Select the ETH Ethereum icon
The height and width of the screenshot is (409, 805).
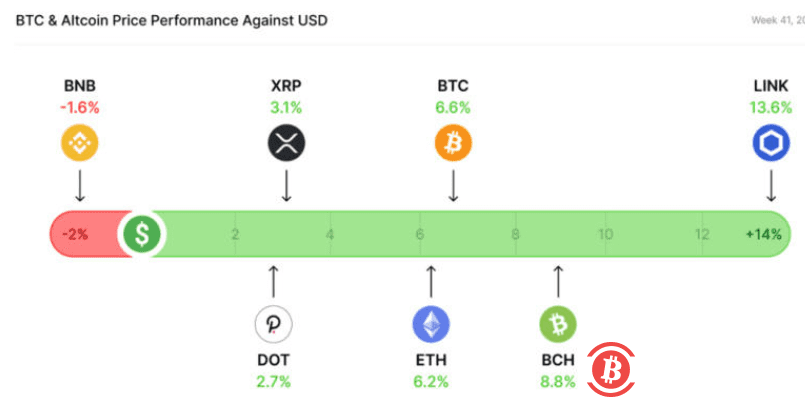tap(431, 324)
